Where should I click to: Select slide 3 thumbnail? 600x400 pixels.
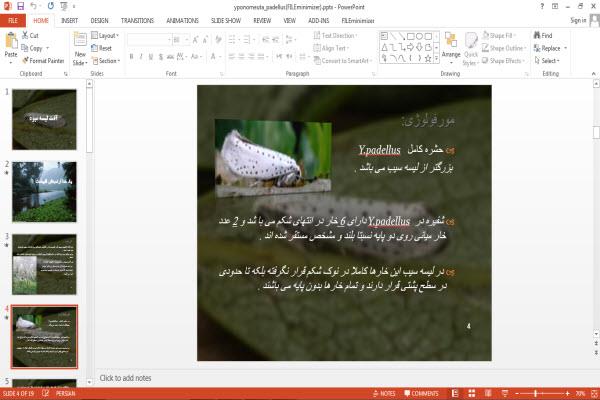coord(44,264)
